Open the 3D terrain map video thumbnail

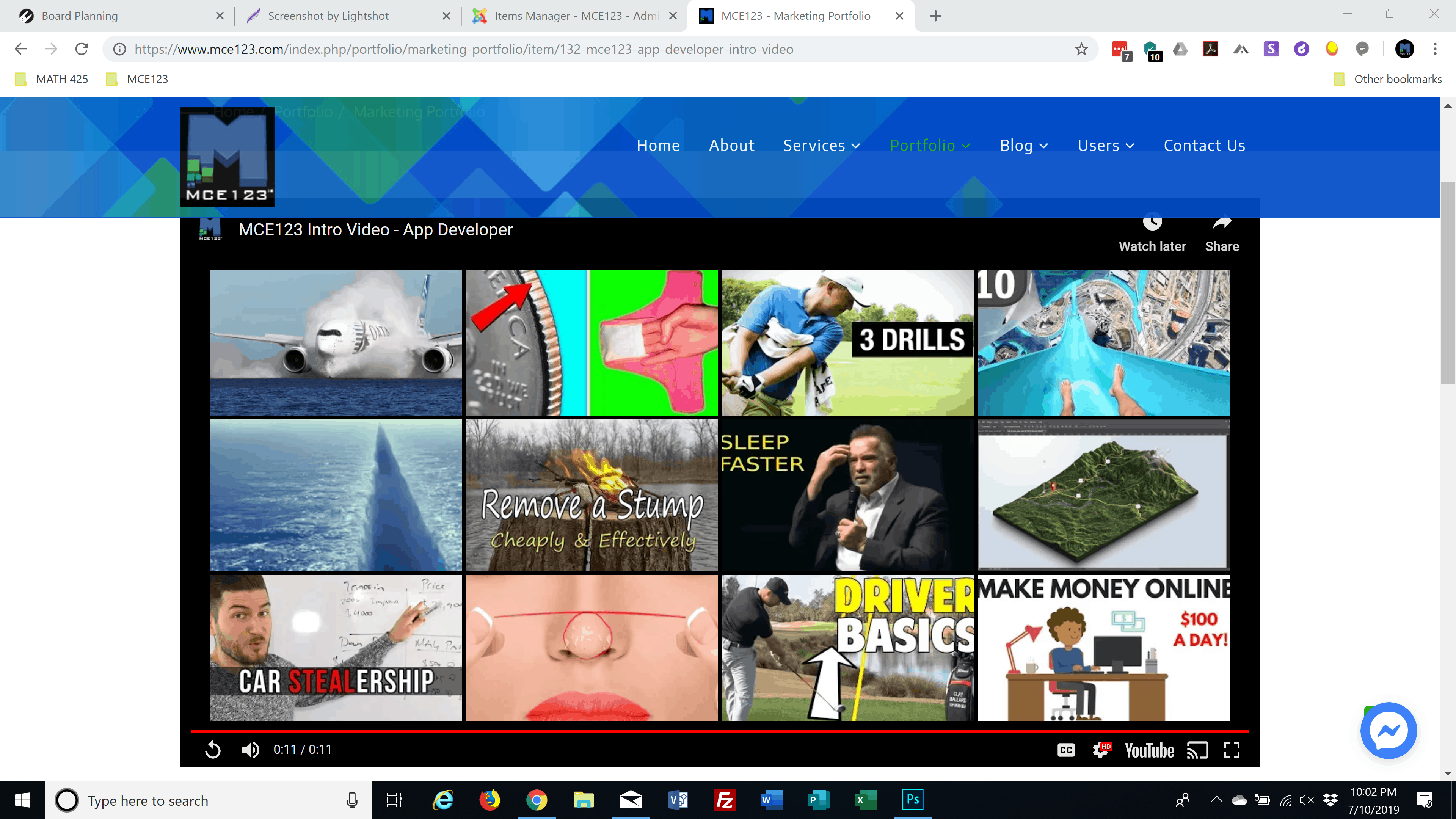pos(1103,494)
